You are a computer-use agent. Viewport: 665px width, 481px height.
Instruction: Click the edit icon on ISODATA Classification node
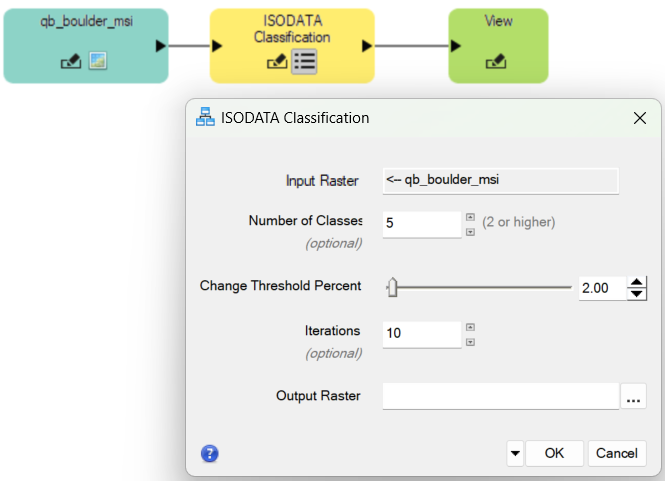(277, 62)
